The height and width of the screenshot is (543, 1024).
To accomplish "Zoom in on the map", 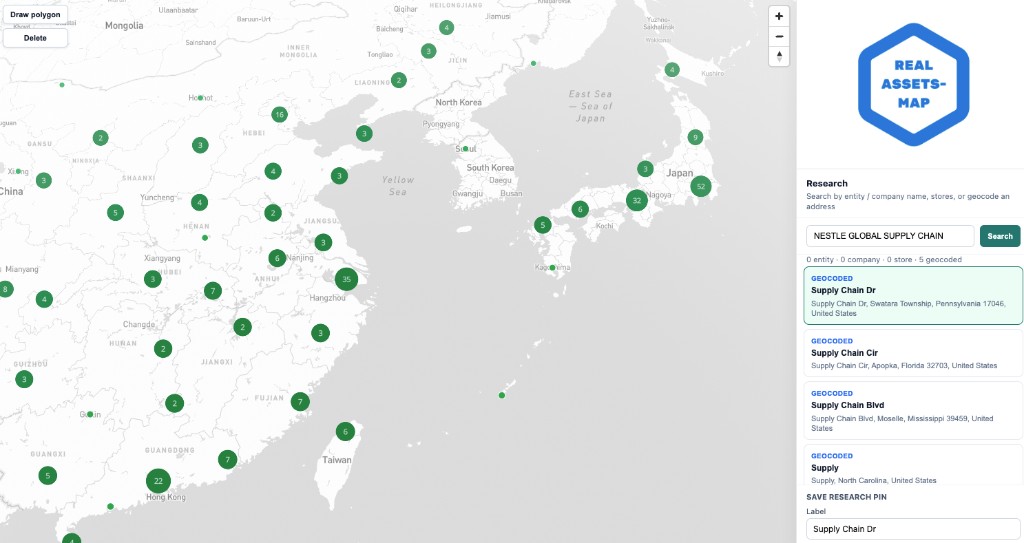I will click(778, 16).
